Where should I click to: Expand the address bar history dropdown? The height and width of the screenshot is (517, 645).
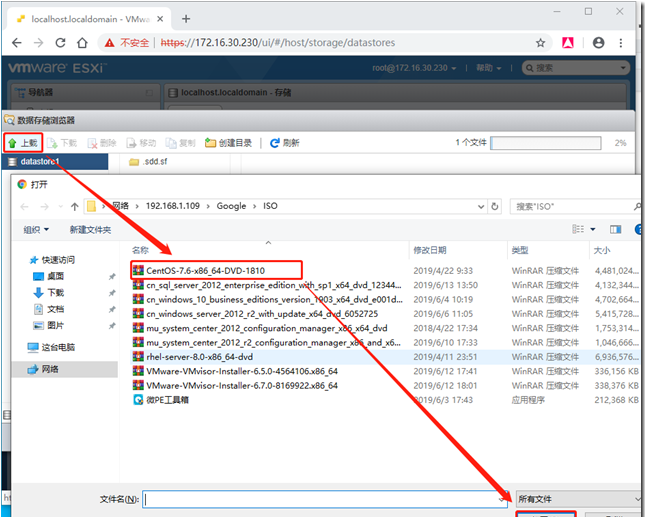[481, 206]
